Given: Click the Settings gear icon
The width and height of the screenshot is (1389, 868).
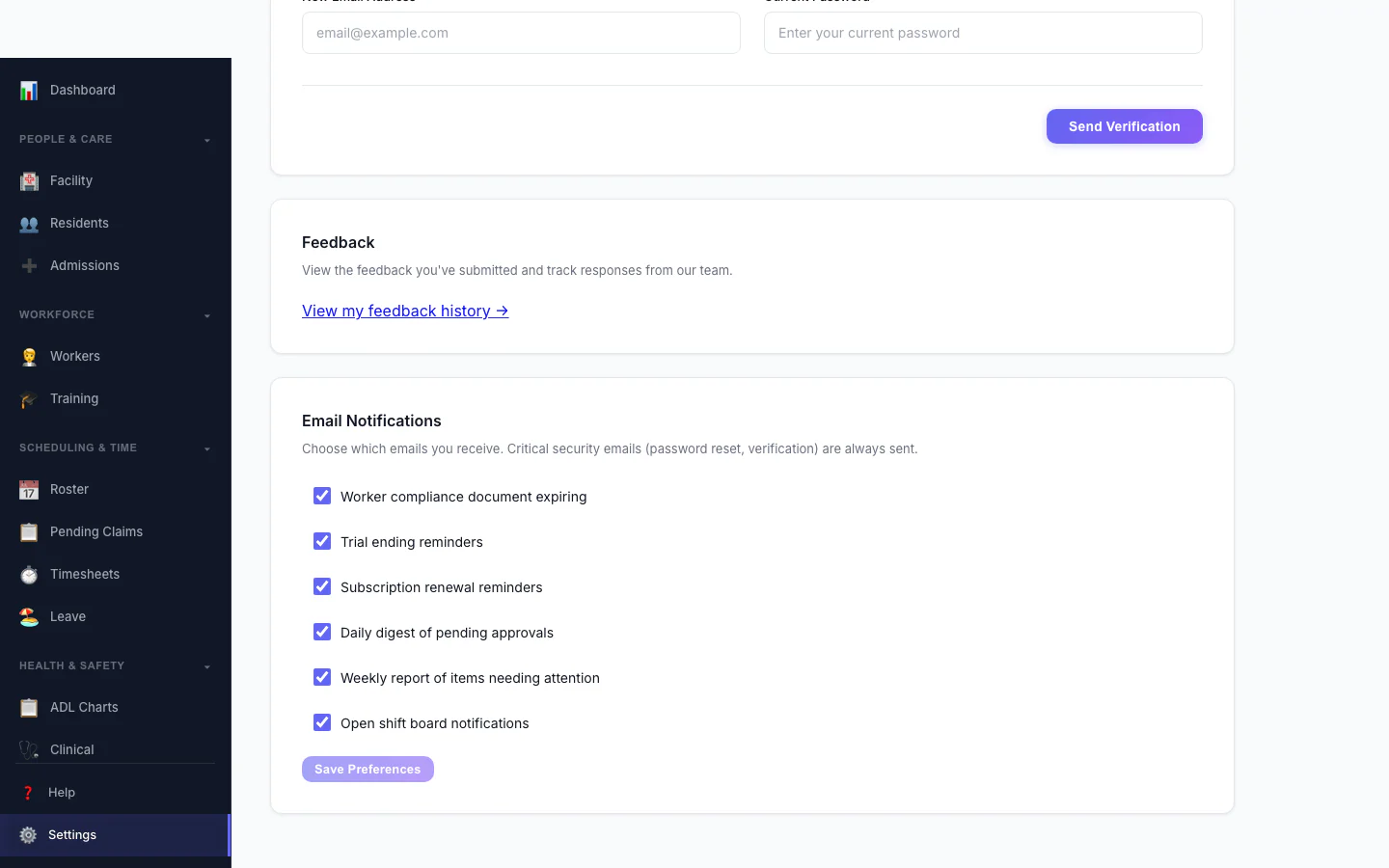Looking at the screenshot, I should (x=28, y=835).
